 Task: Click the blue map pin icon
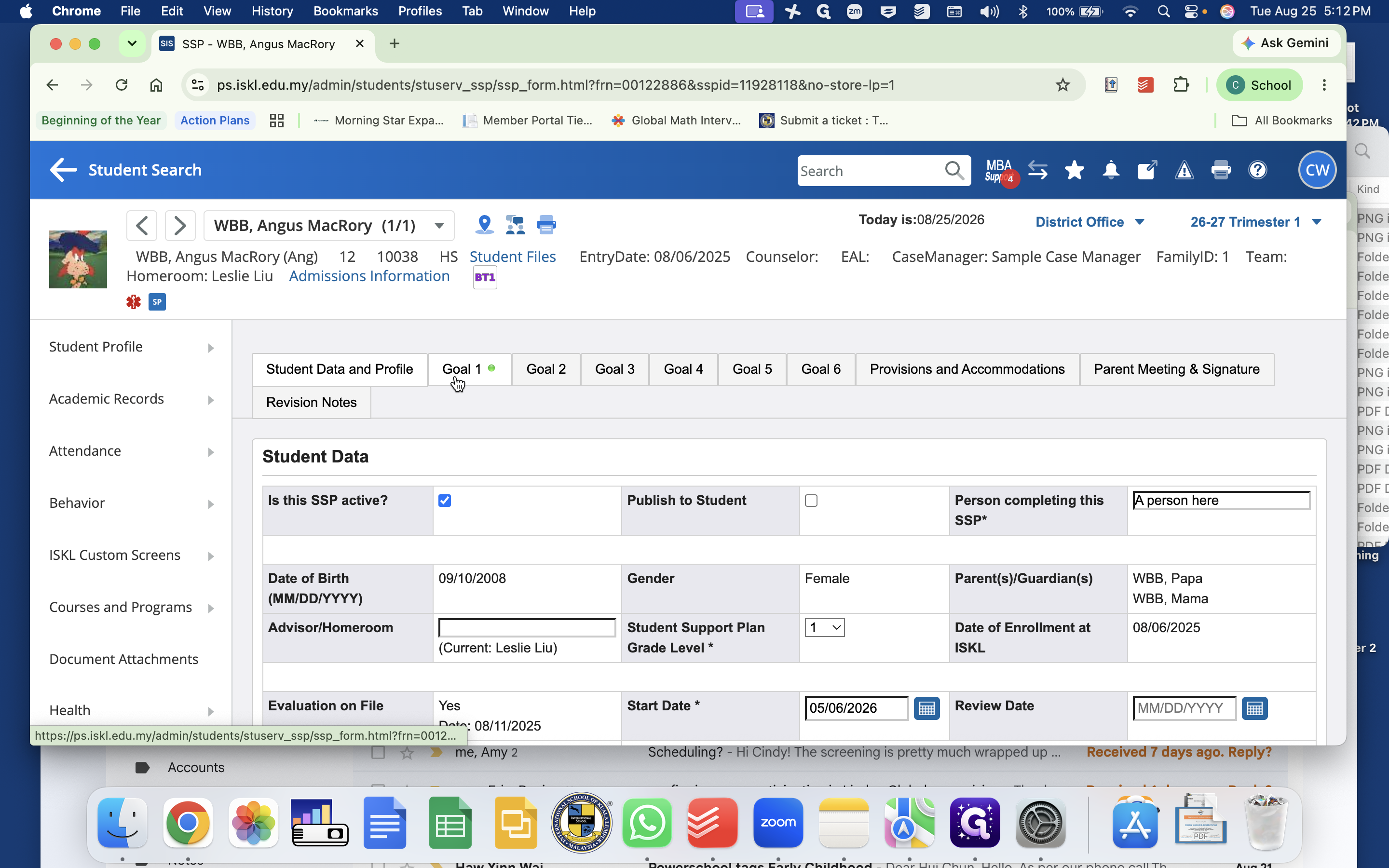click(x=484, y=224)
